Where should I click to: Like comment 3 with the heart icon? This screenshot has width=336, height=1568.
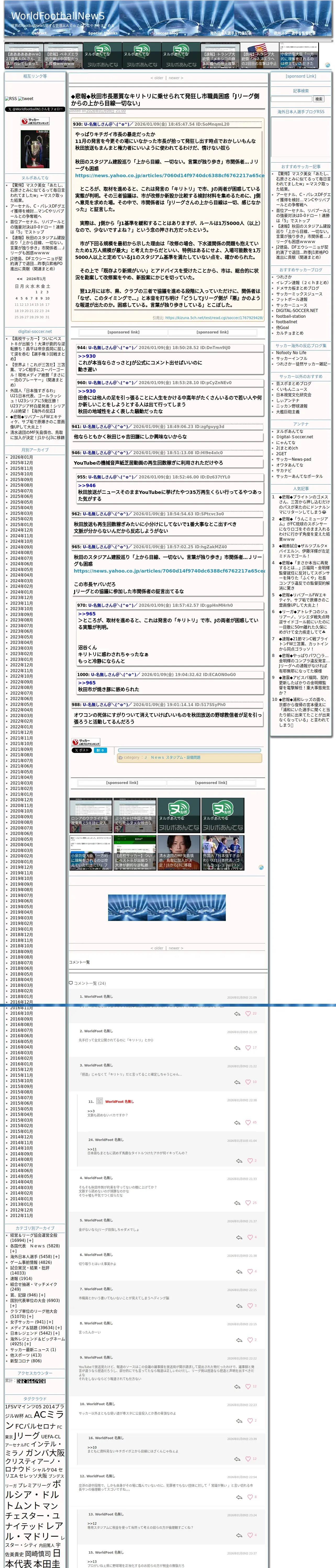(248, 1082)
